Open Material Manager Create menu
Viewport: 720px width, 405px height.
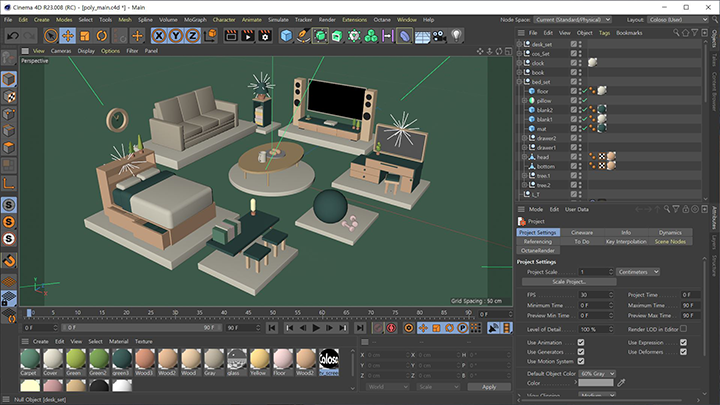point(40,342)
